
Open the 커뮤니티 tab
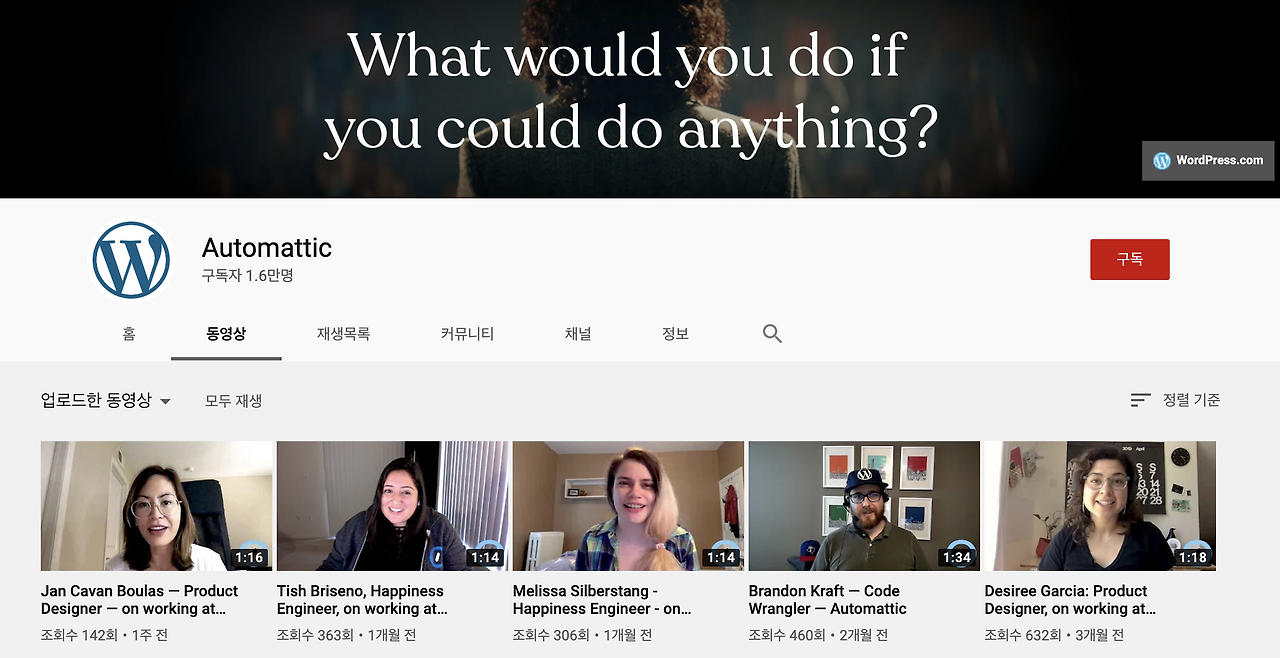click(467, 334)
